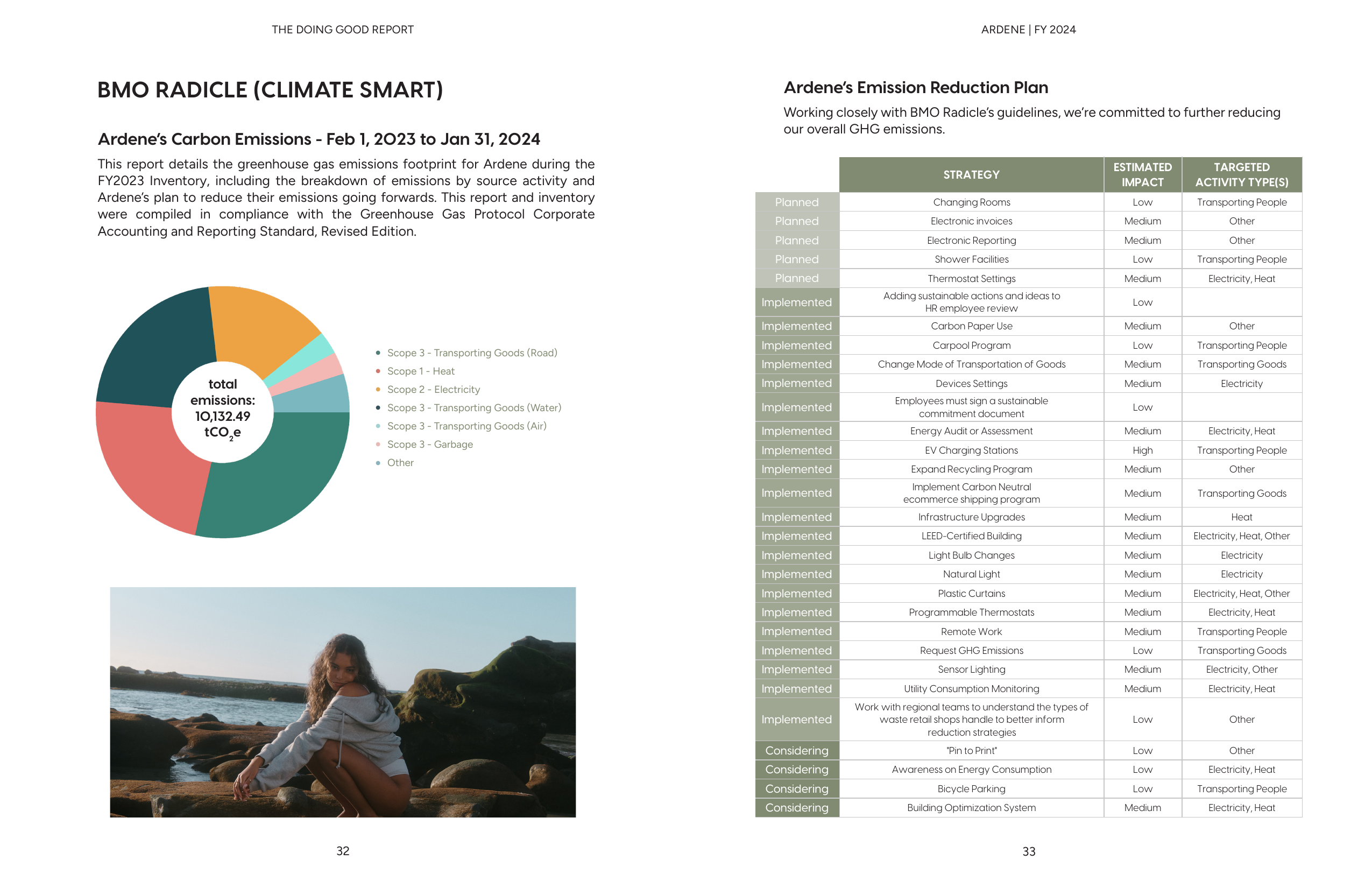The height and width of the screenshot is (888, 1372).
Task: Click the BMO RADICLE (CLIMATE SMART) heading
Action: click(270, 90)
